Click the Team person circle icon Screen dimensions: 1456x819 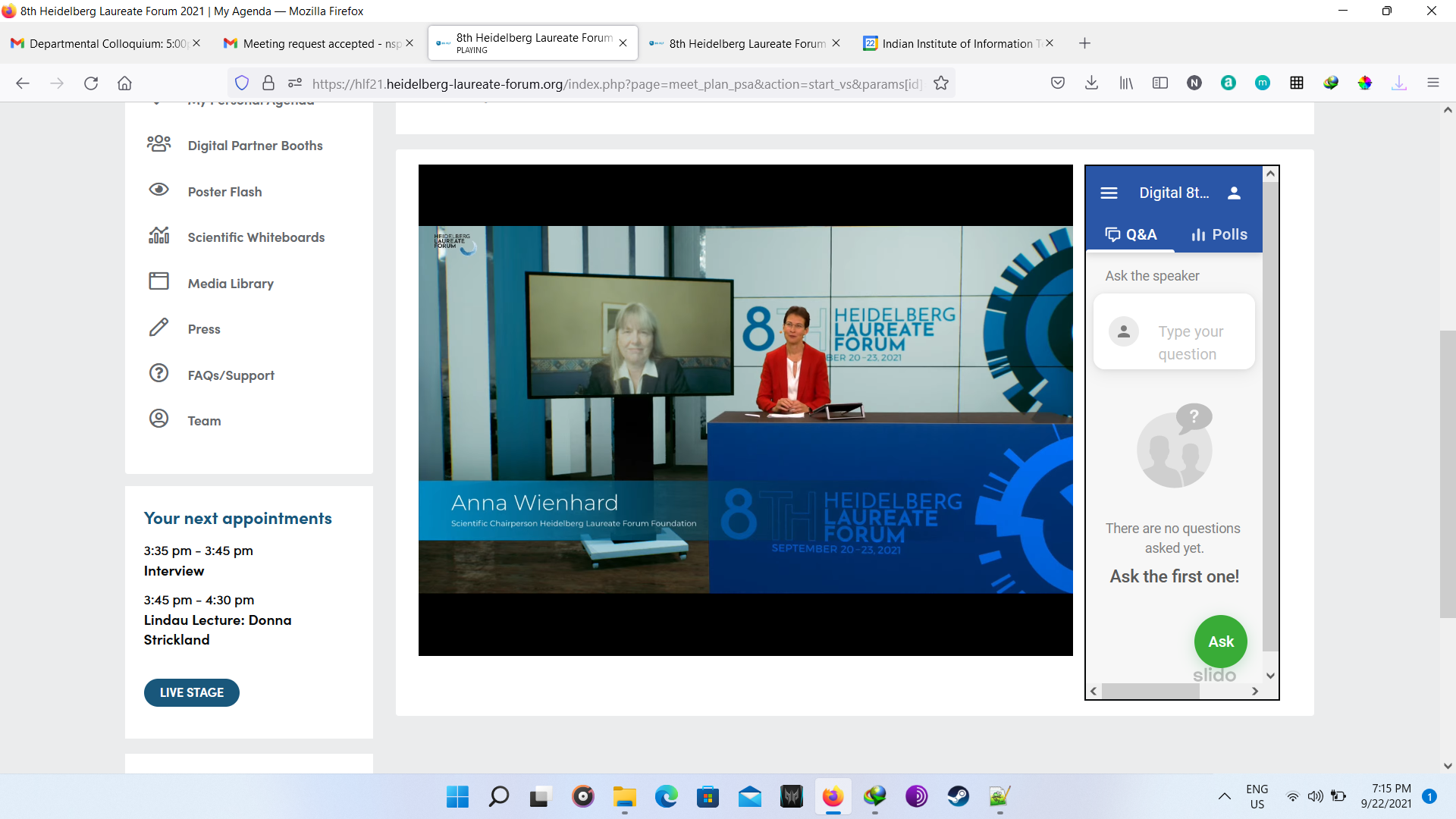click(158, 419)
